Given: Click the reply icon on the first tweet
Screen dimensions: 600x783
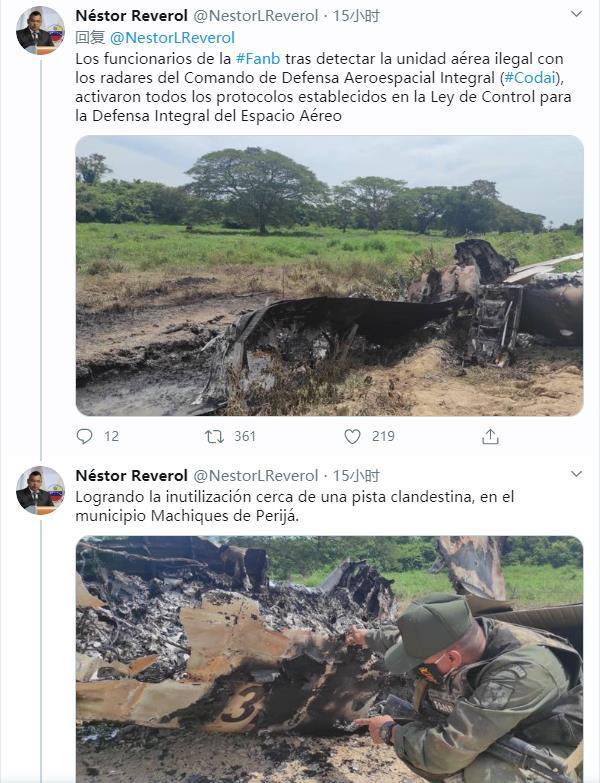Looking at the screenshot, I should (x=85, y=436).
